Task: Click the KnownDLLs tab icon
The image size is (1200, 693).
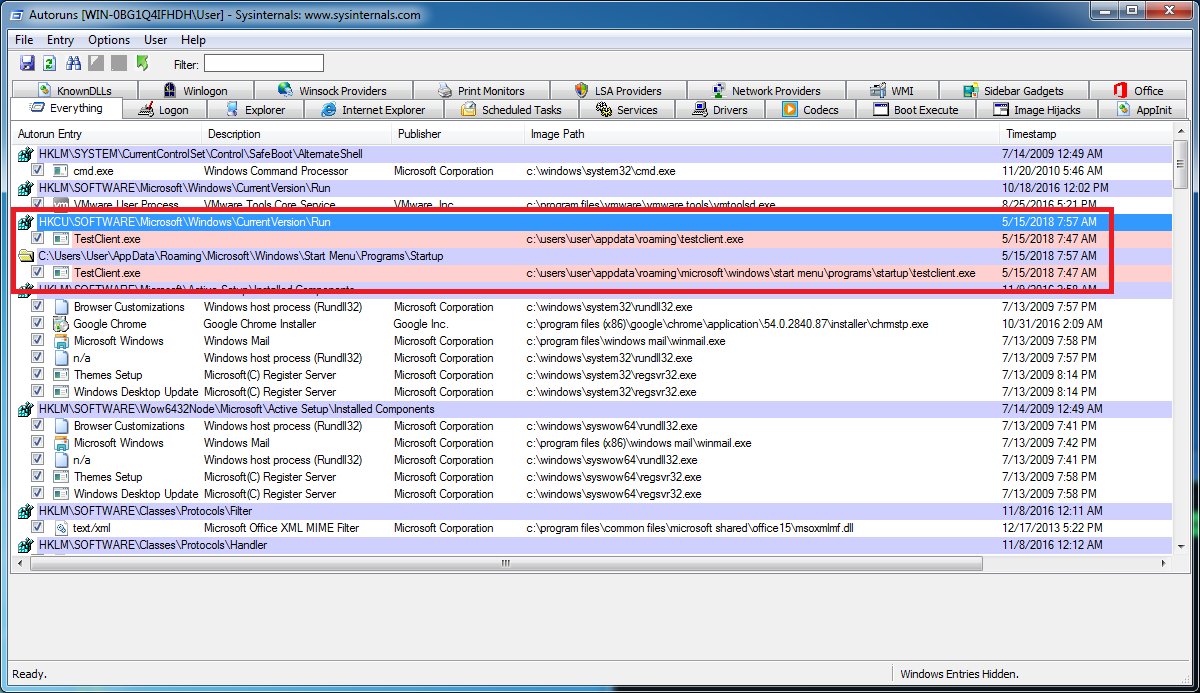Action: click(x=42, y=91)
